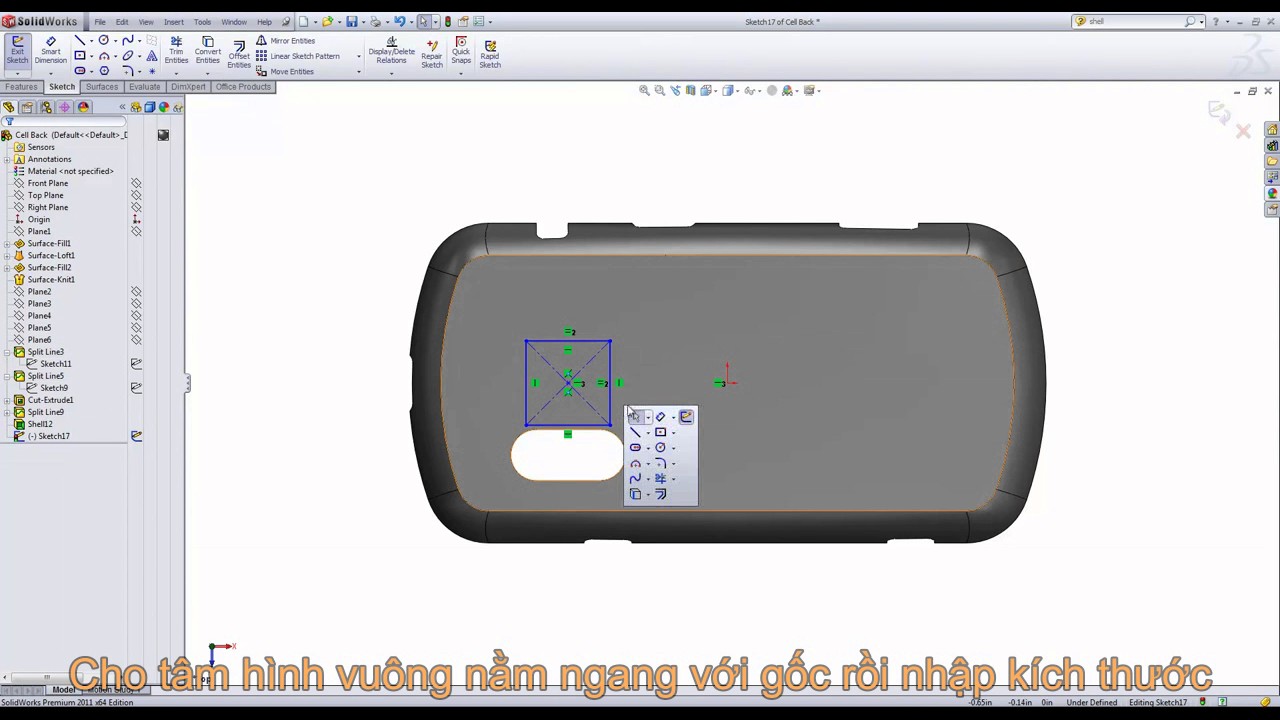
Task: Switch to the Features tab
Action: 21,87
